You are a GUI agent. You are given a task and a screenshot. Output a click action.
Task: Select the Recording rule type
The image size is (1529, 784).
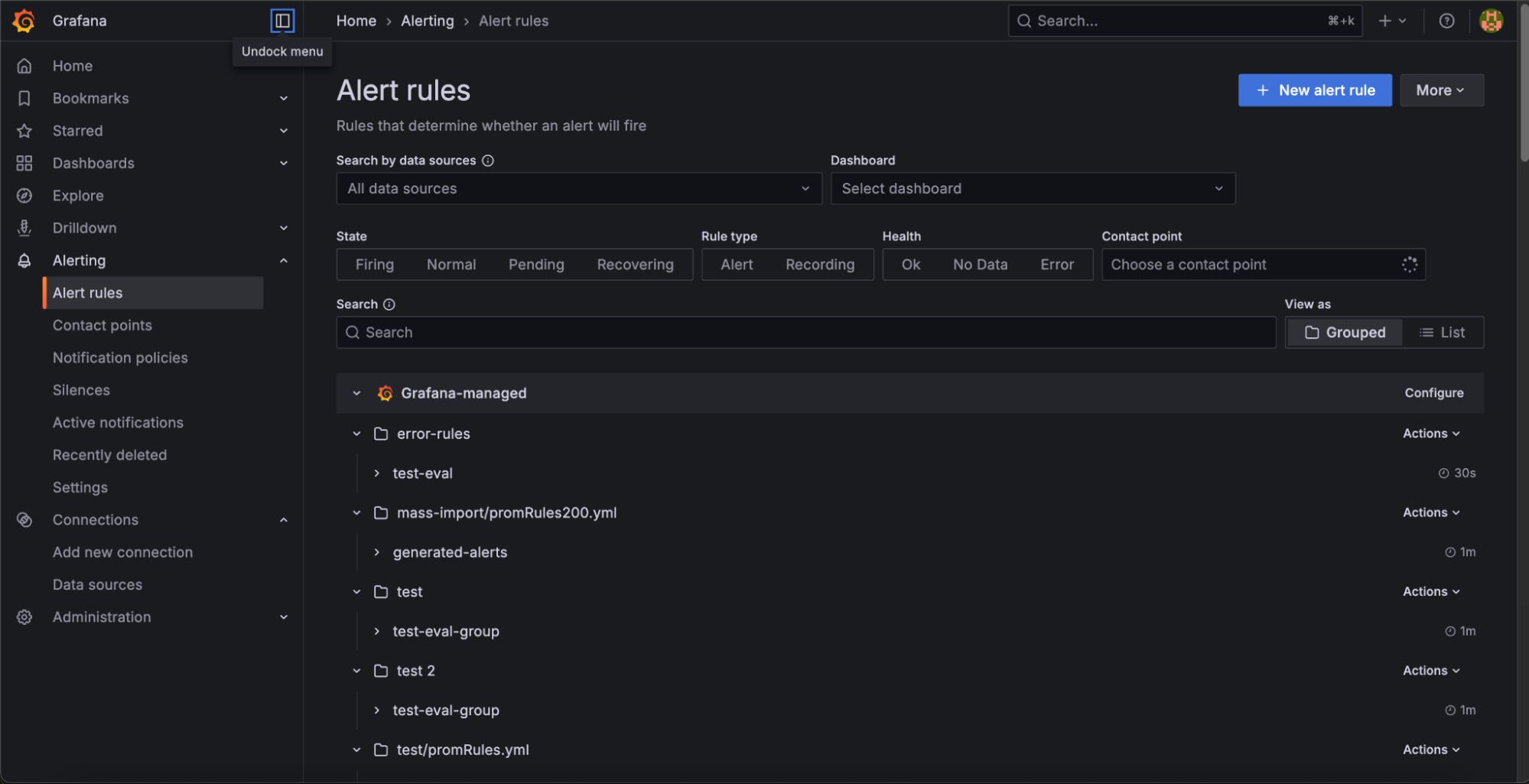[x=820, y=265]
